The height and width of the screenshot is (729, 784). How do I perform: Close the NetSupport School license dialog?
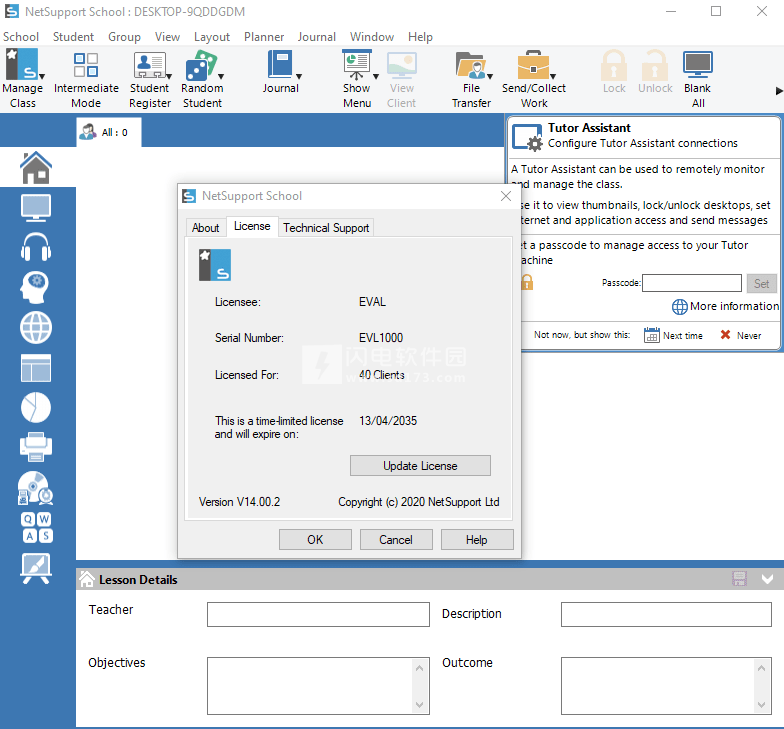point(506,196)
